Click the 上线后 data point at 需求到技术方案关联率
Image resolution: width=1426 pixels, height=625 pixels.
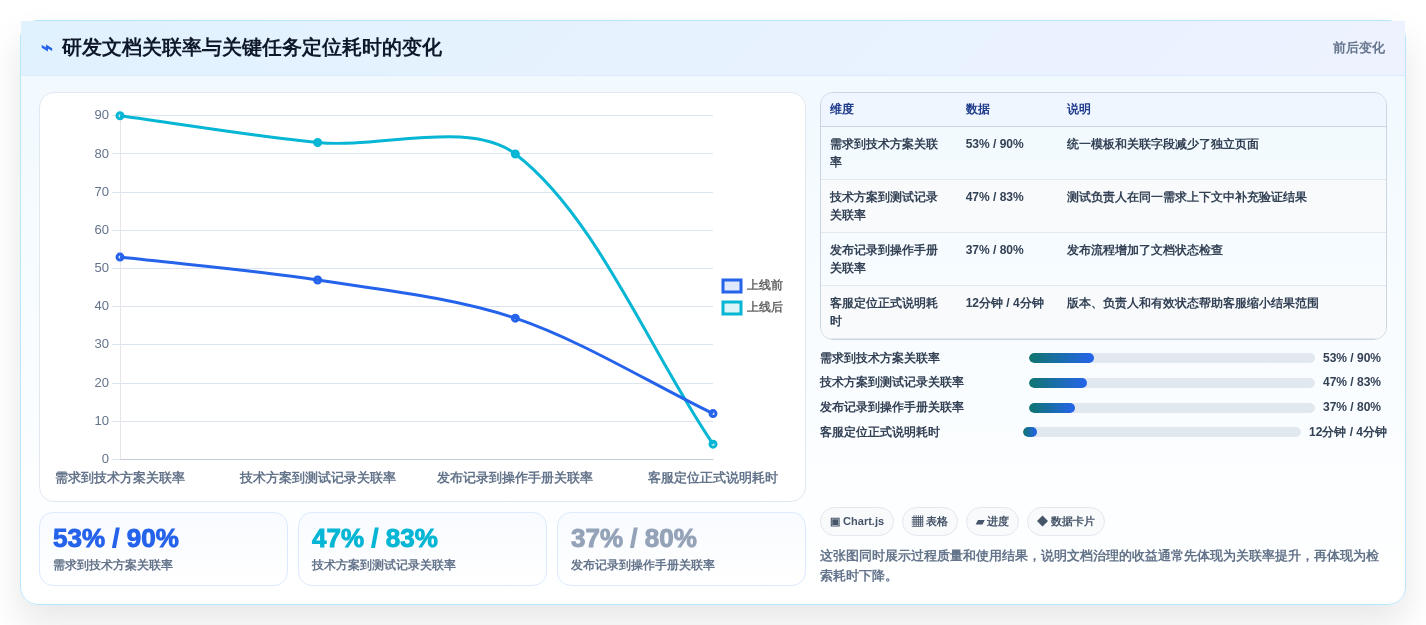point(120,116)
